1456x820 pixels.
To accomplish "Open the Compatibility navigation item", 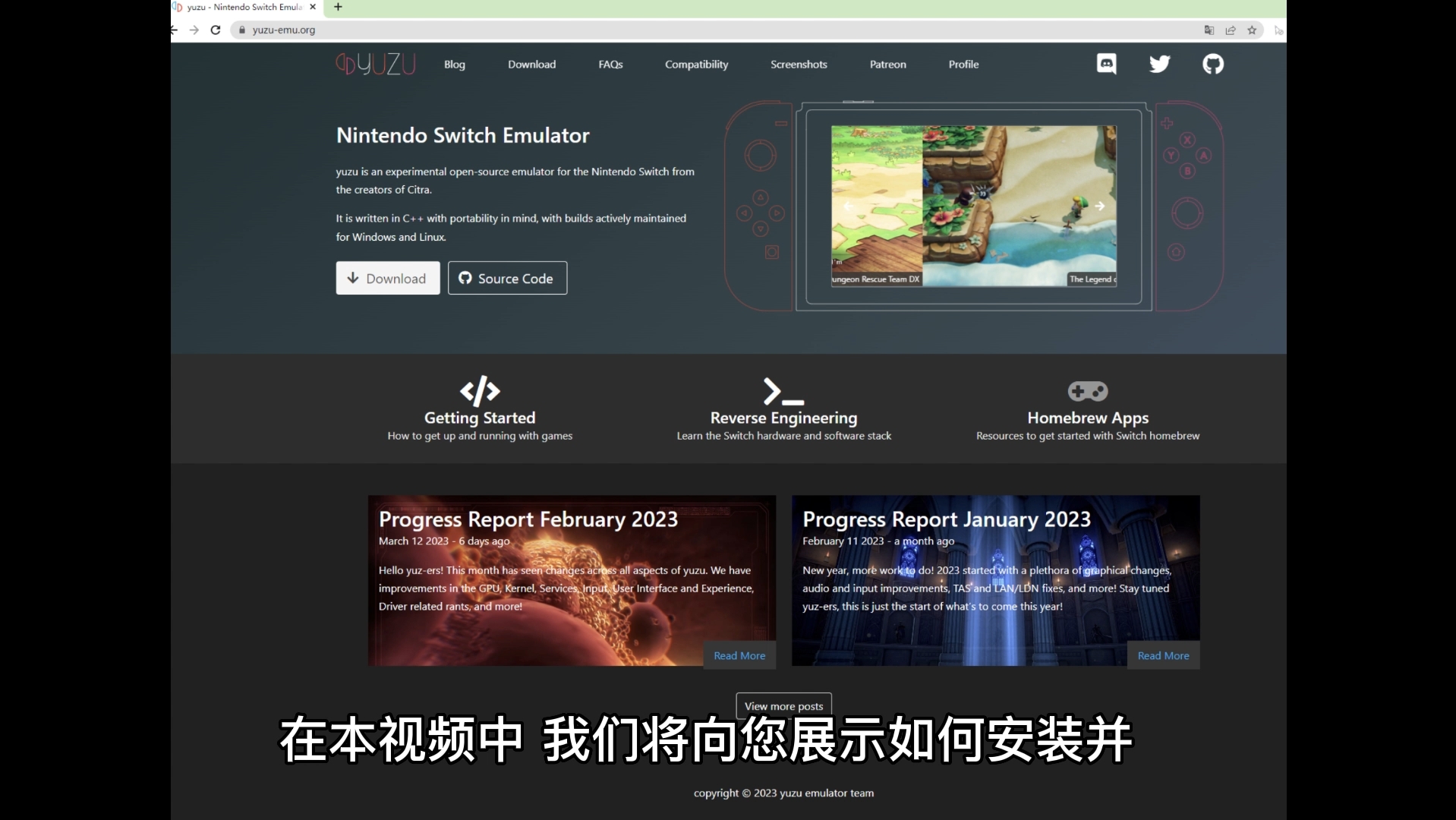I will pos(696,65).
